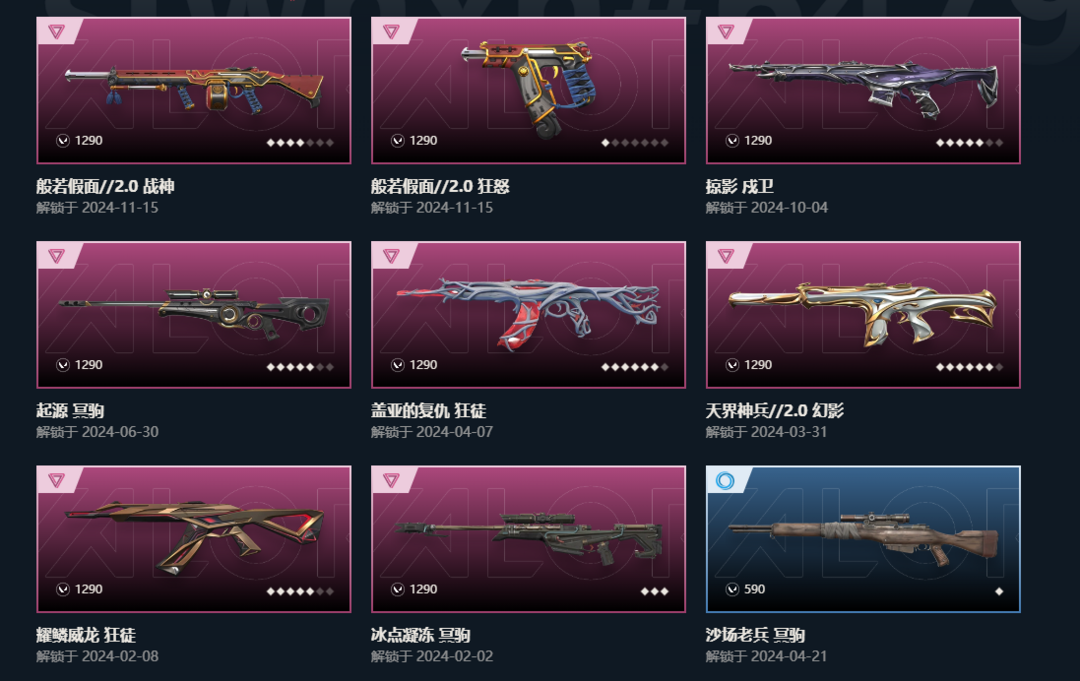This screenshot has height=681, width=1080.
Task: Click the pink tier badge on 掠影 戍卫 card
Action: (726, 31)
